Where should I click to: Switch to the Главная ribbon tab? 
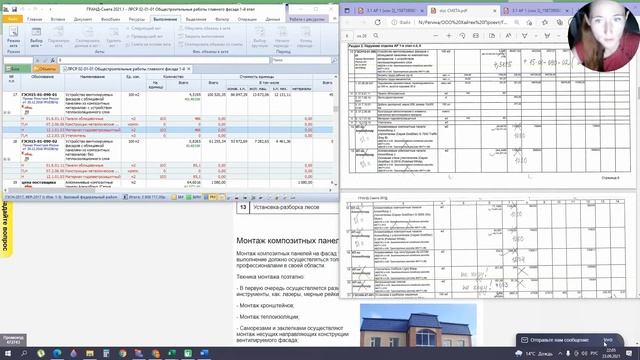point(35,19)
